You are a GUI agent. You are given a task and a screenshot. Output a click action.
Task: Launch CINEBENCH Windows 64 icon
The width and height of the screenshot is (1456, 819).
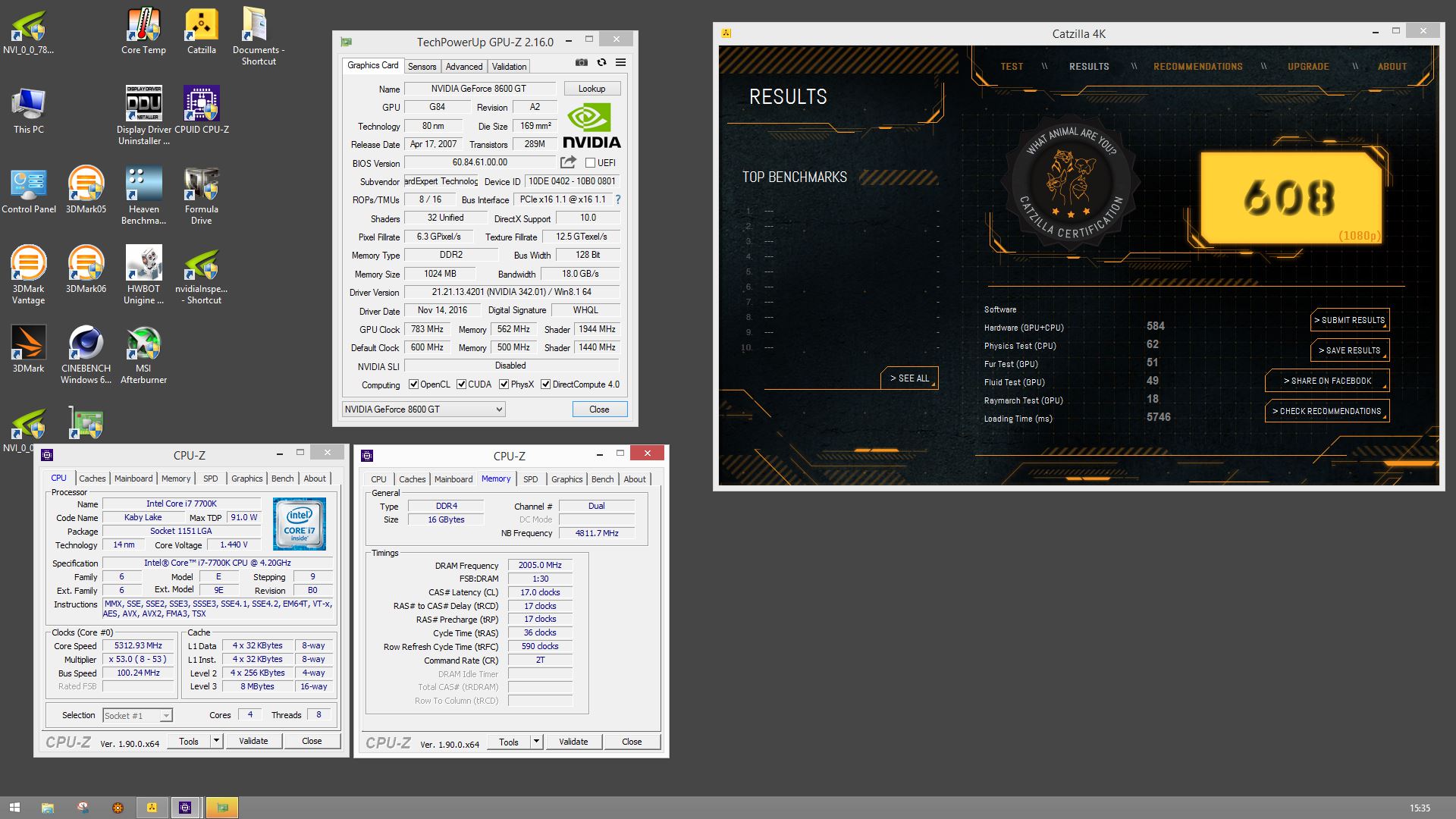point(86,355)
